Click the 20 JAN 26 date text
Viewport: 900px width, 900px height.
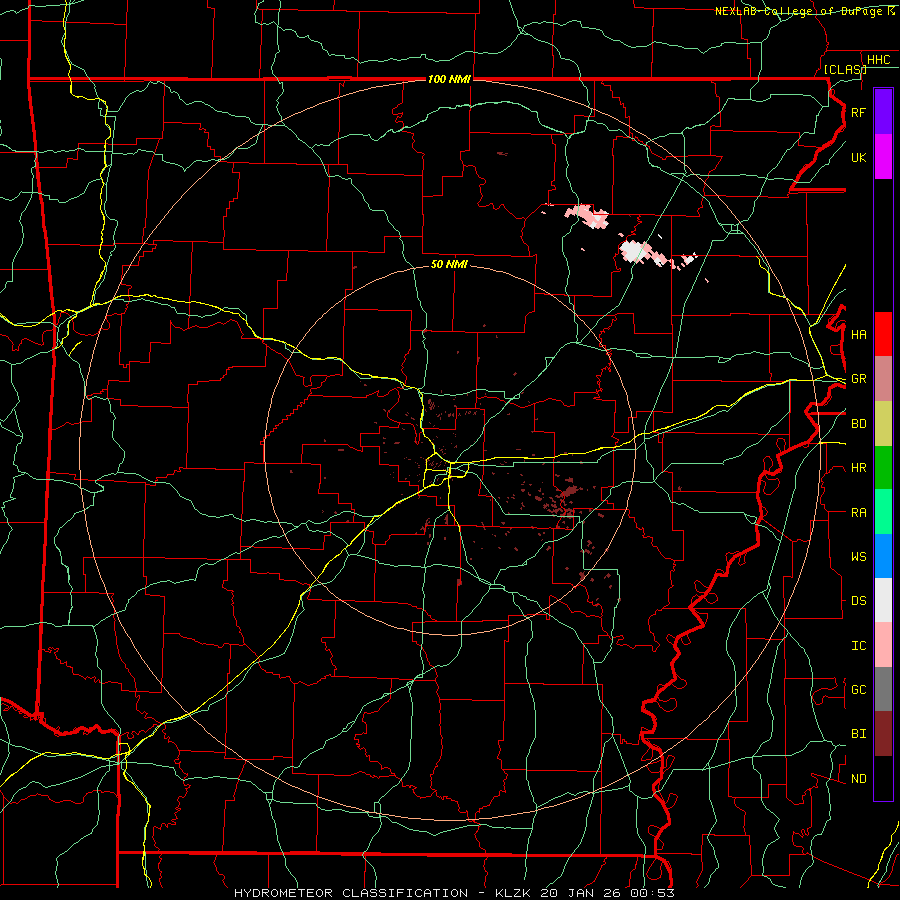[580, 893]
